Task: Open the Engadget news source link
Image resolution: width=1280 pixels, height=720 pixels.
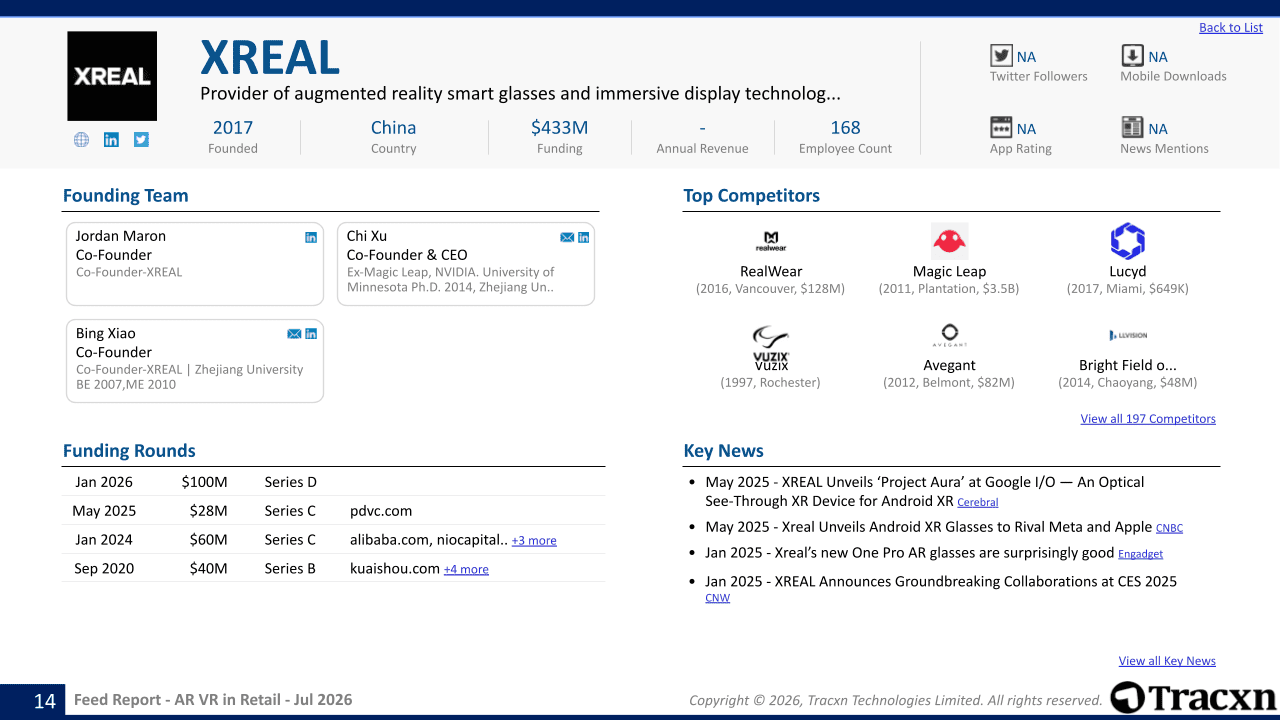Action: point(1140,554)
